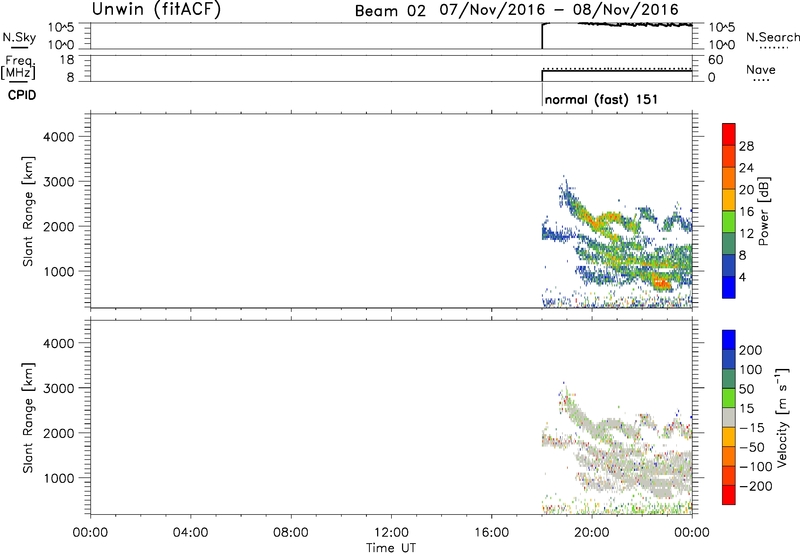Click the '1000' tick in velocity panel
Screen dimensions: 800x554
[x=59, y=478]
